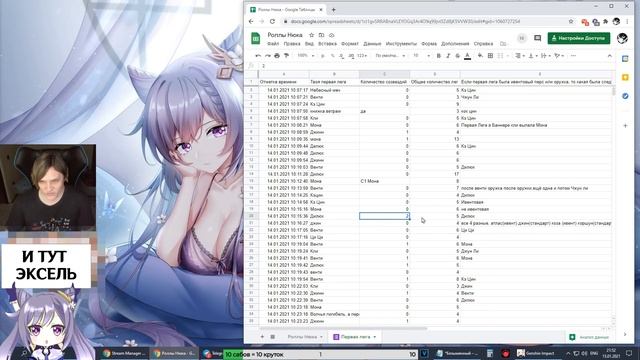Toggle italic formatting
Image resolution: width=640 pixels, height=360 pixels.
(x=448, y=56)
